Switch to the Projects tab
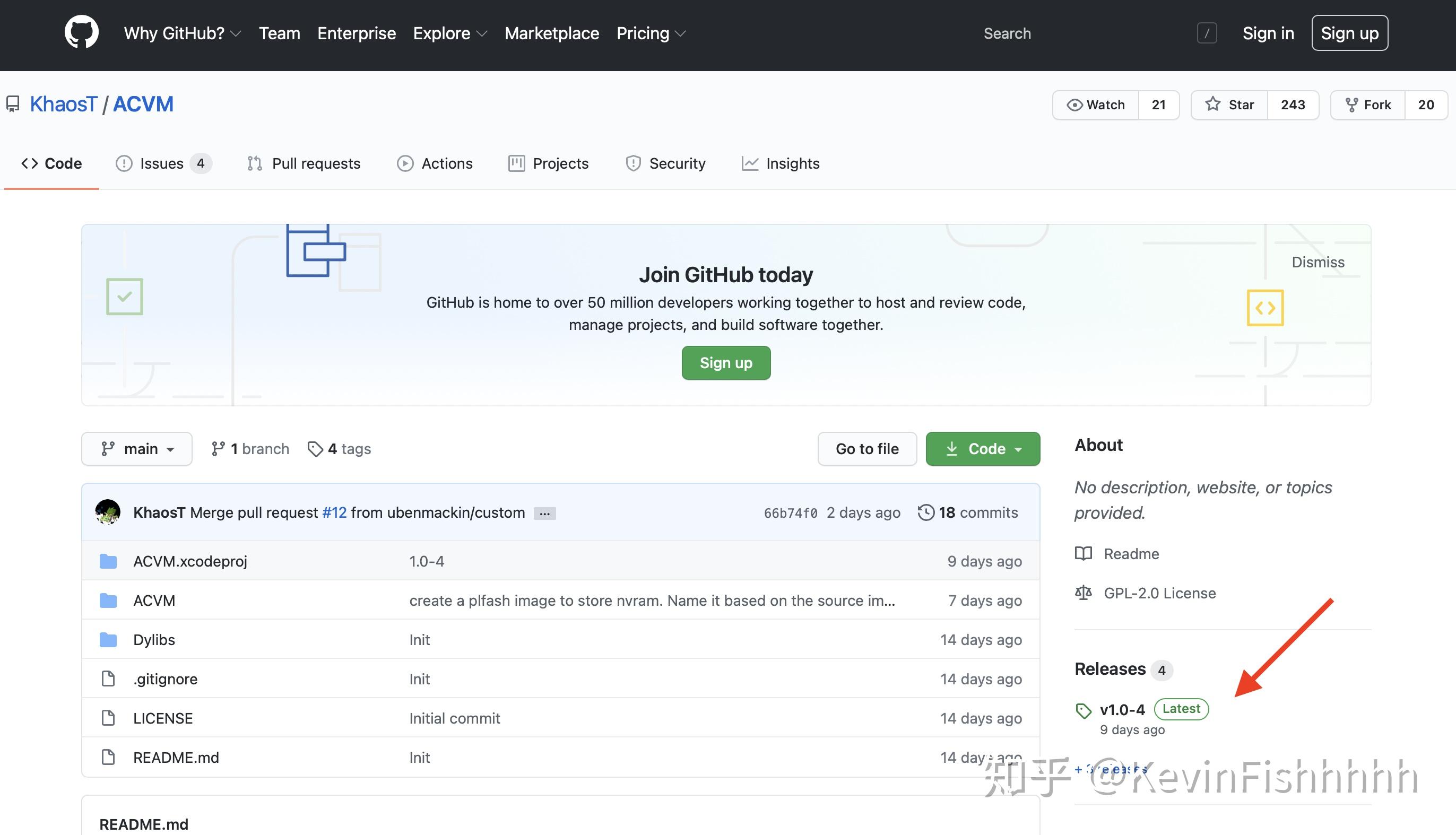Viewport: 1456px width, 835px height. point(548,163)
